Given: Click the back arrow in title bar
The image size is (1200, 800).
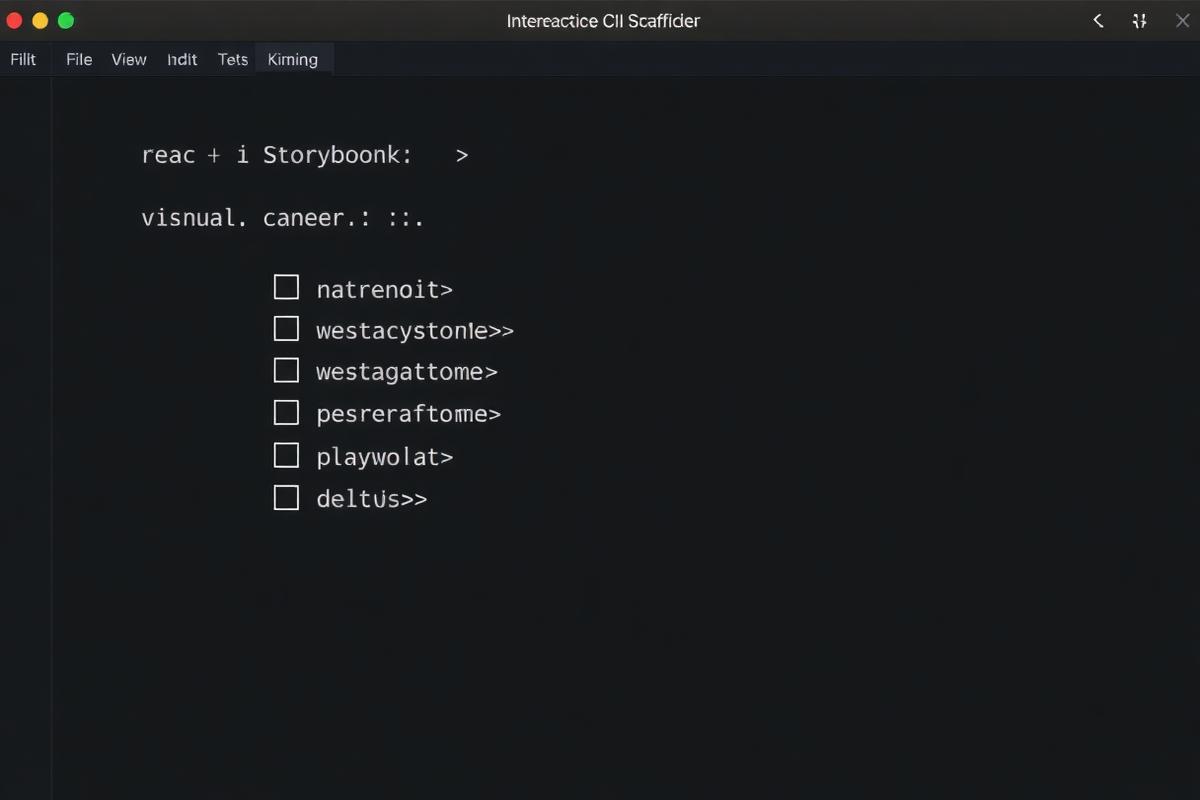Looking at the screenshot, I should (x=1098, y=20).
